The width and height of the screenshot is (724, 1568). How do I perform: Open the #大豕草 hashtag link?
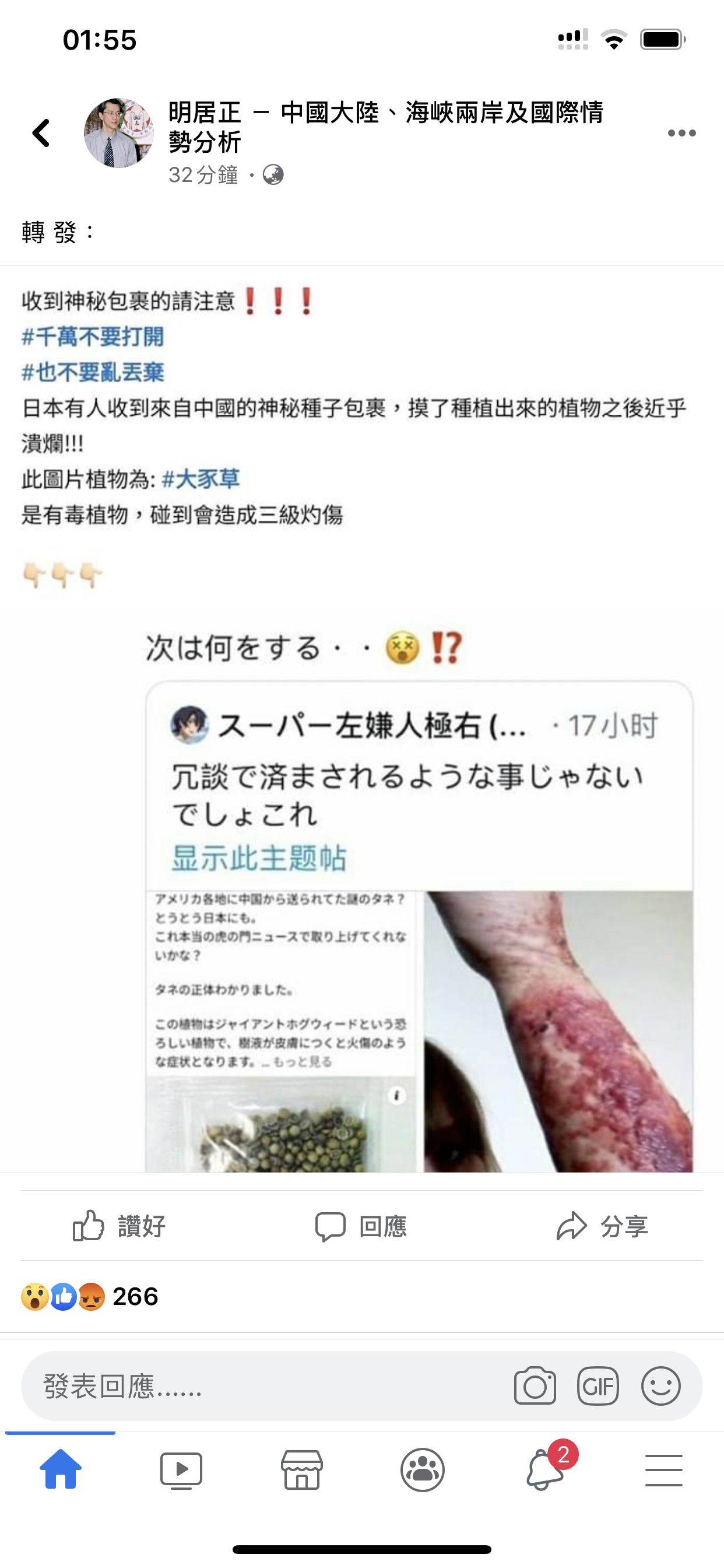[201, 479]
